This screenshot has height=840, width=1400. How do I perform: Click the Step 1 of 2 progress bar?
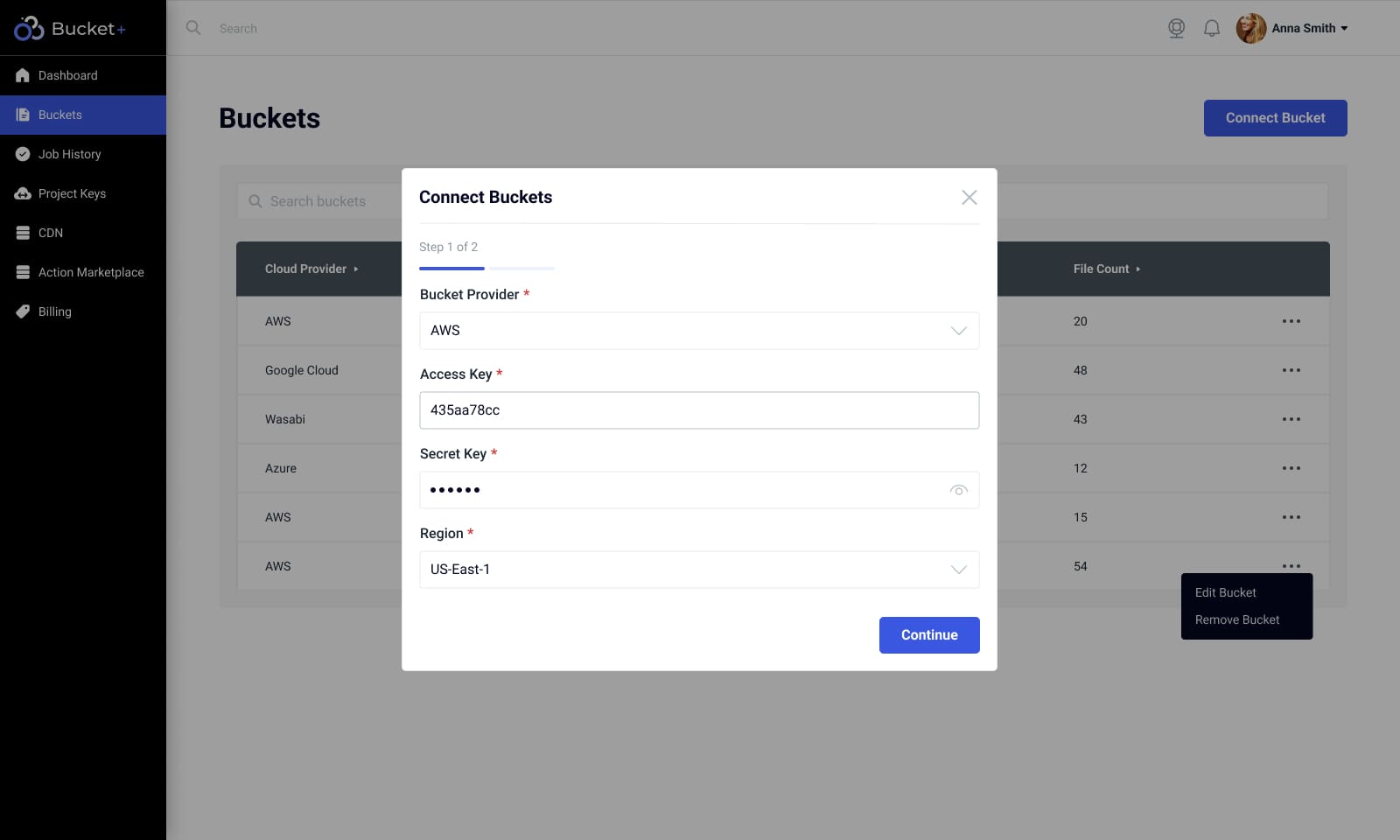(x=486, y=268)
